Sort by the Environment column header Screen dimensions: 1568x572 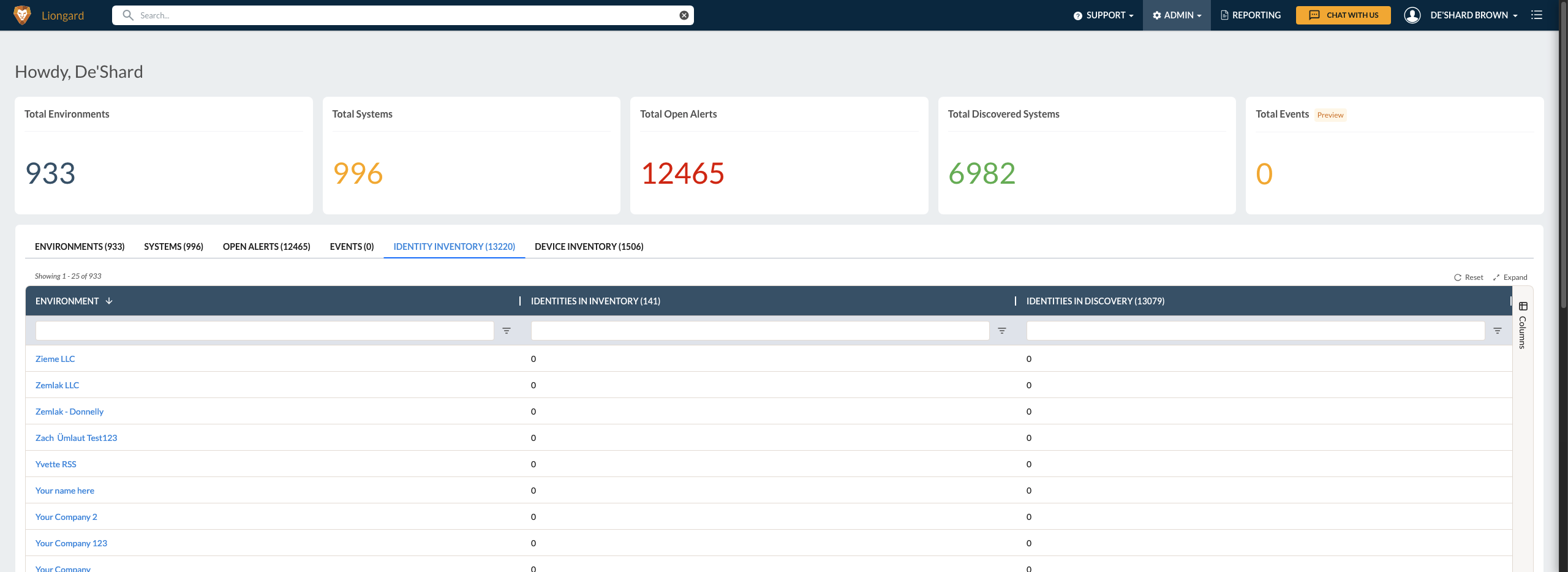[67, 301]
